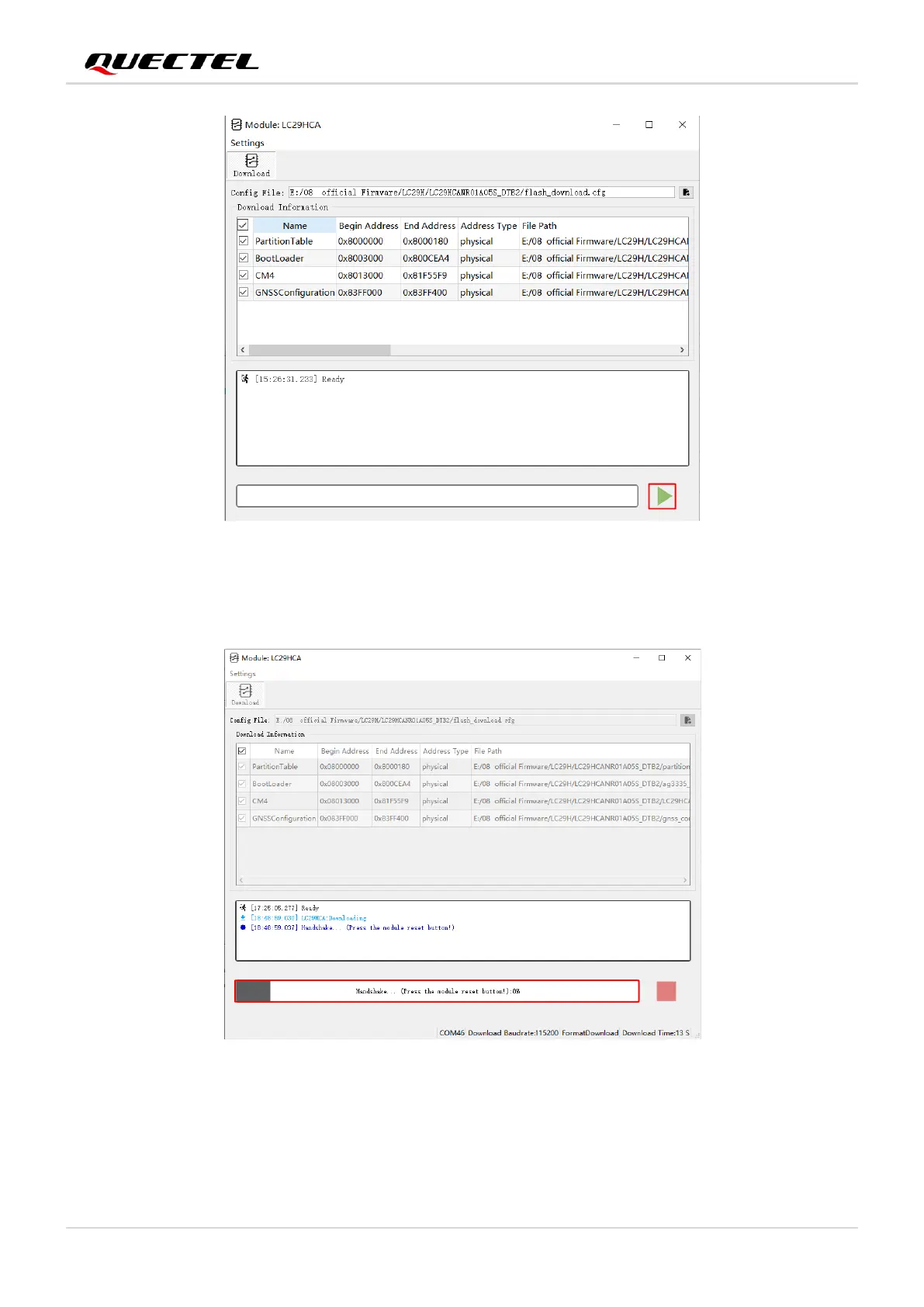Click End Address header in idle window
Image resolution: width=924 pixels, height=1307 pixels.
coord(429,226)
